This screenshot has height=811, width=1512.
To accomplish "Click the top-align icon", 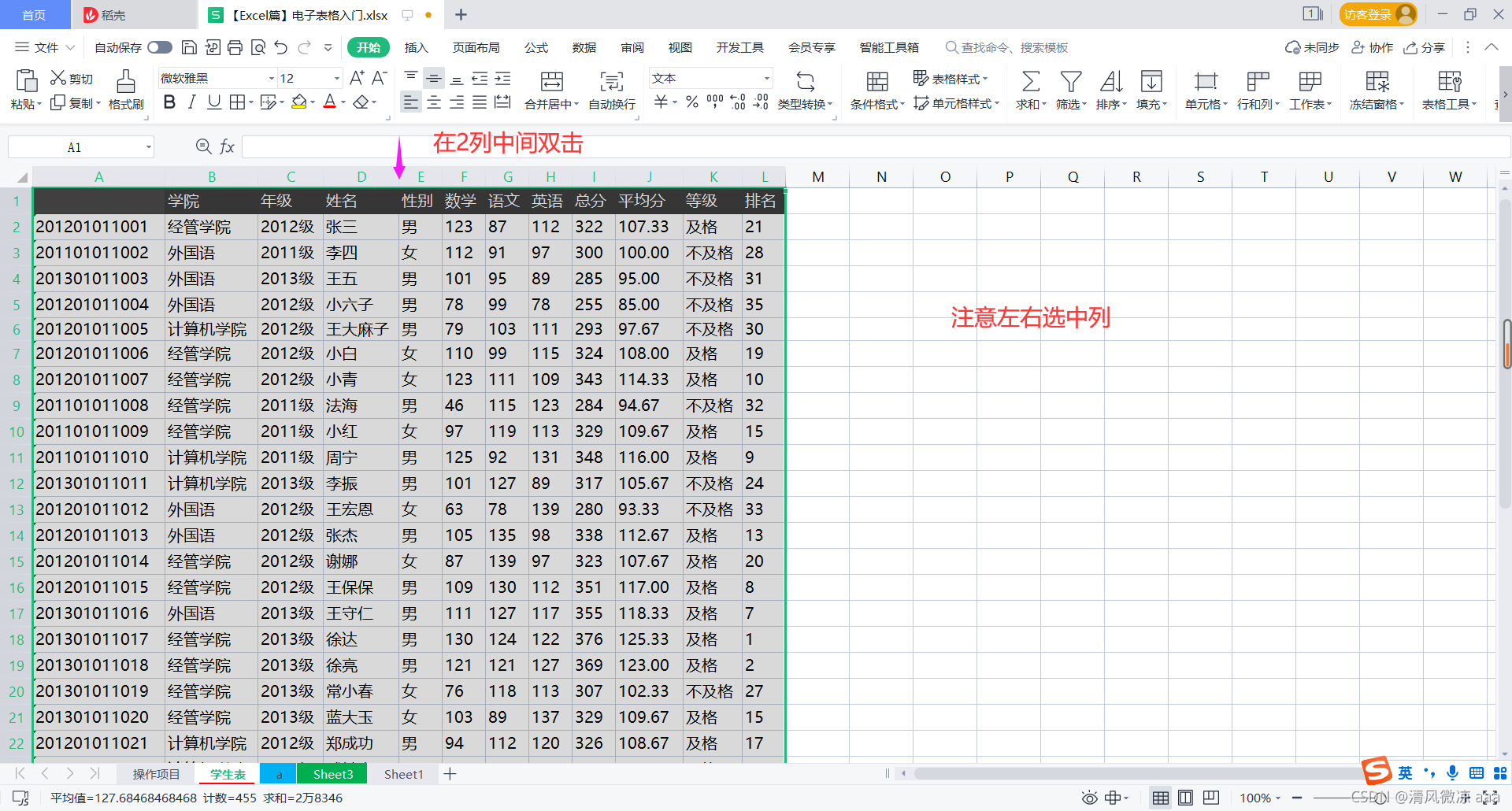I will (x=410, y=78).
